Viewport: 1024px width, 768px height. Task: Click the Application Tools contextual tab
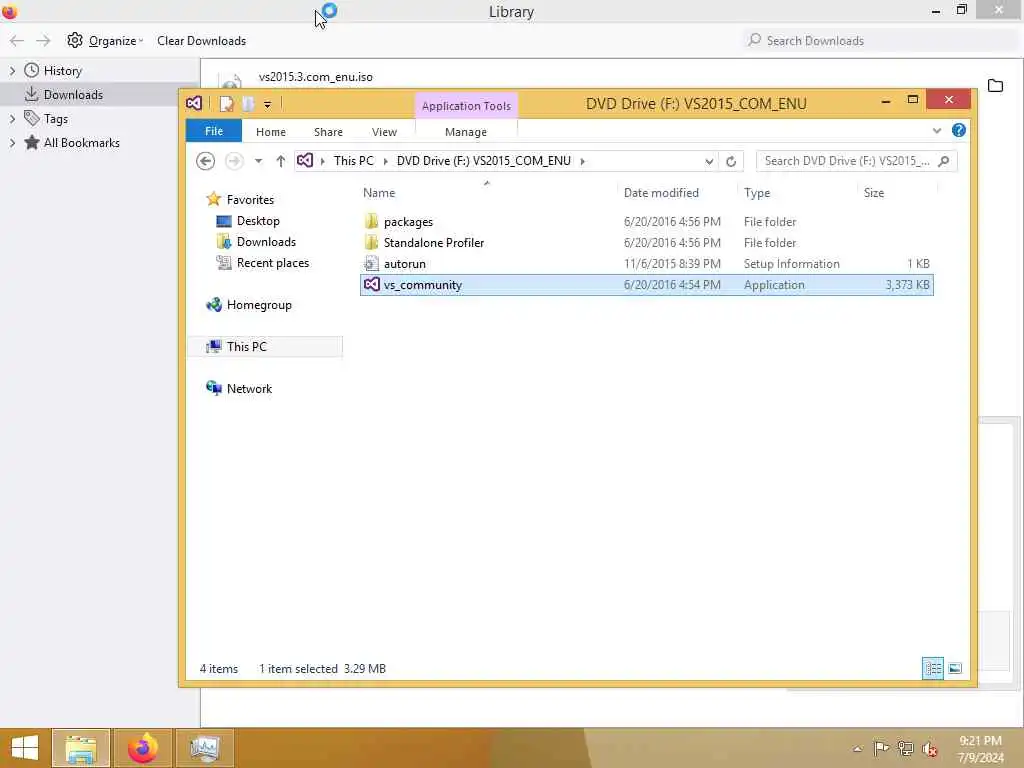pos(466,106)
